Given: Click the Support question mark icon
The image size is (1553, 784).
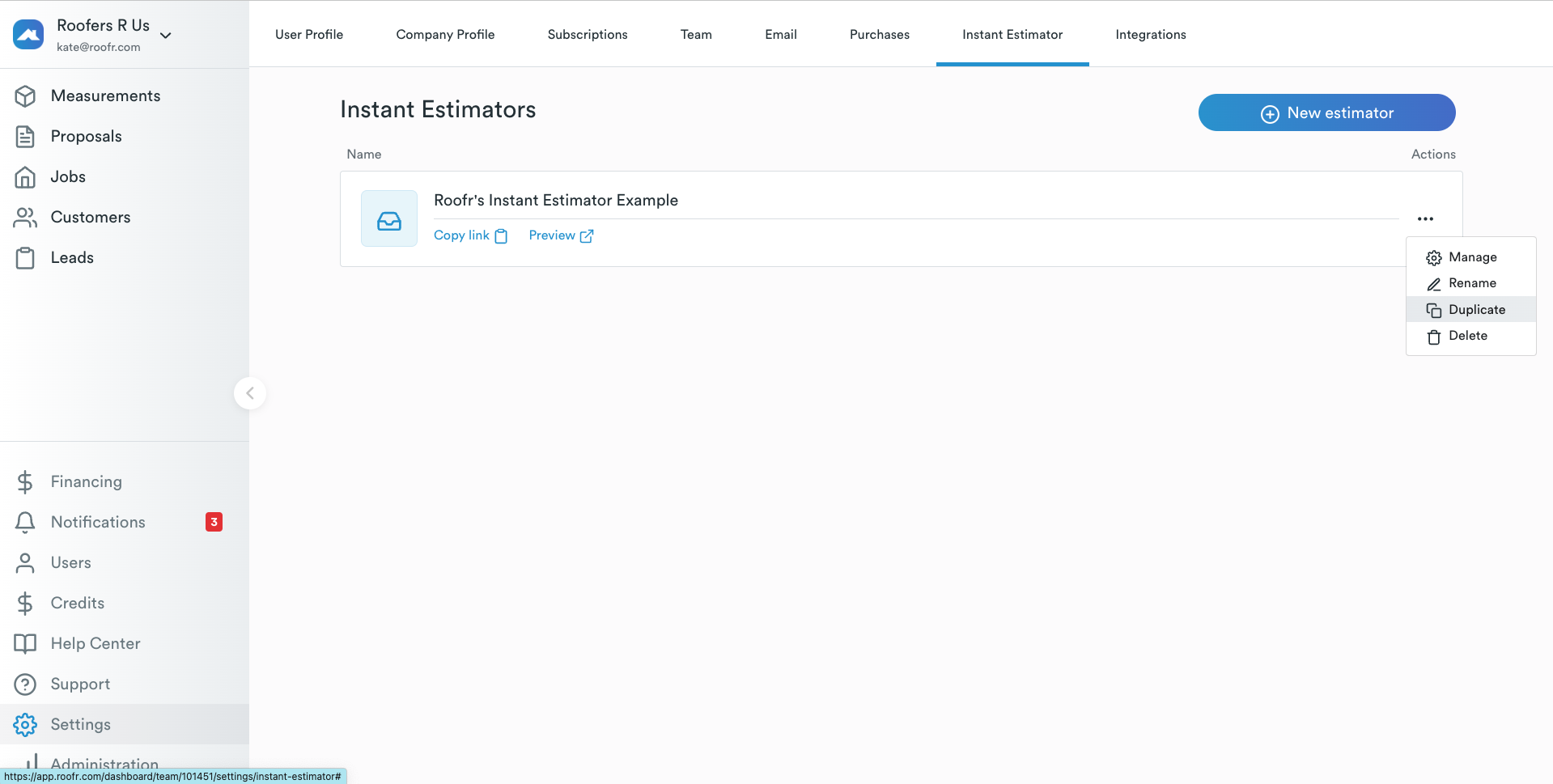Looking at the screenshot, I should tap(25, 684).
